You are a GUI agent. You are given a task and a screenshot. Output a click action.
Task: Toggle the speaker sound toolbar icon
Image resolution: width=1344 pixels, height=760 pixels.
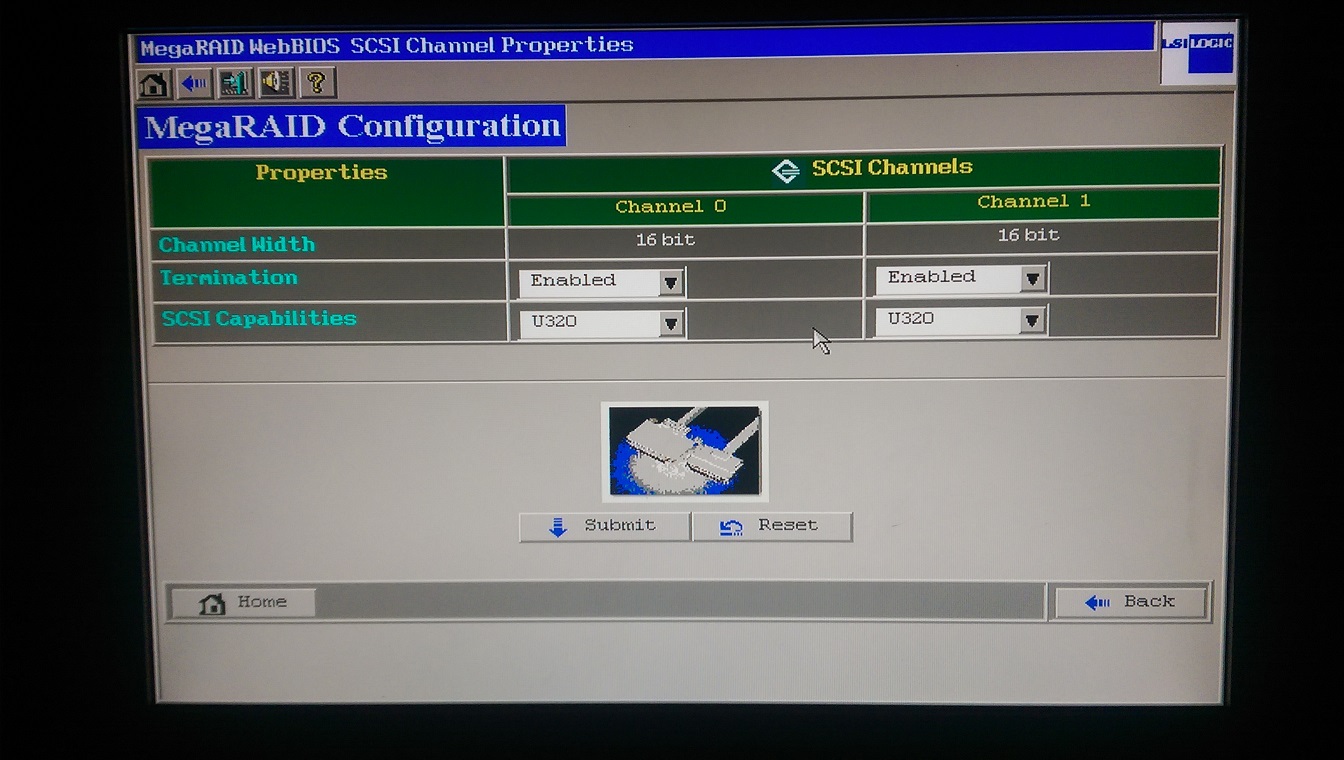click(276, 82)
